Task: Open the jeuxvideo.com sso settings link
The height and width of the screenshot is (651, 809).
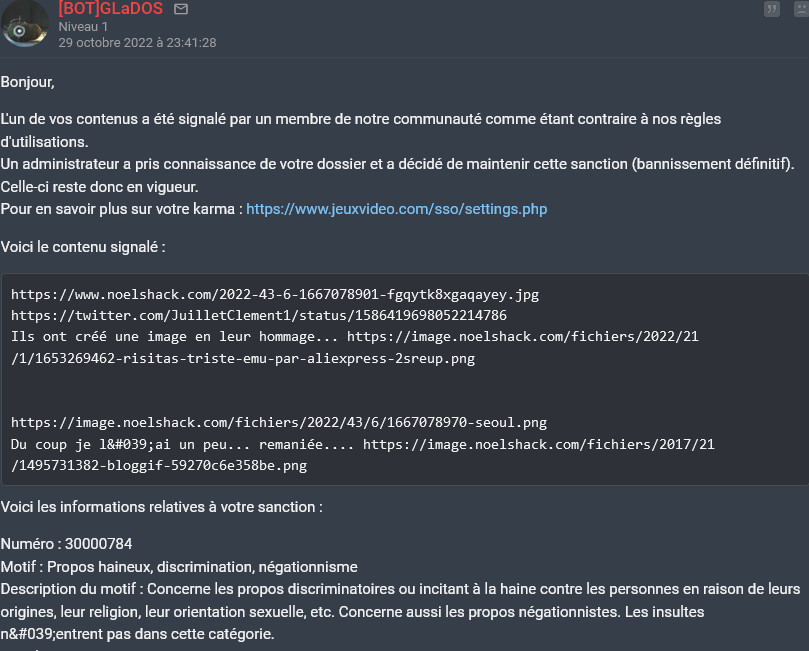Action: click(396, 209)
